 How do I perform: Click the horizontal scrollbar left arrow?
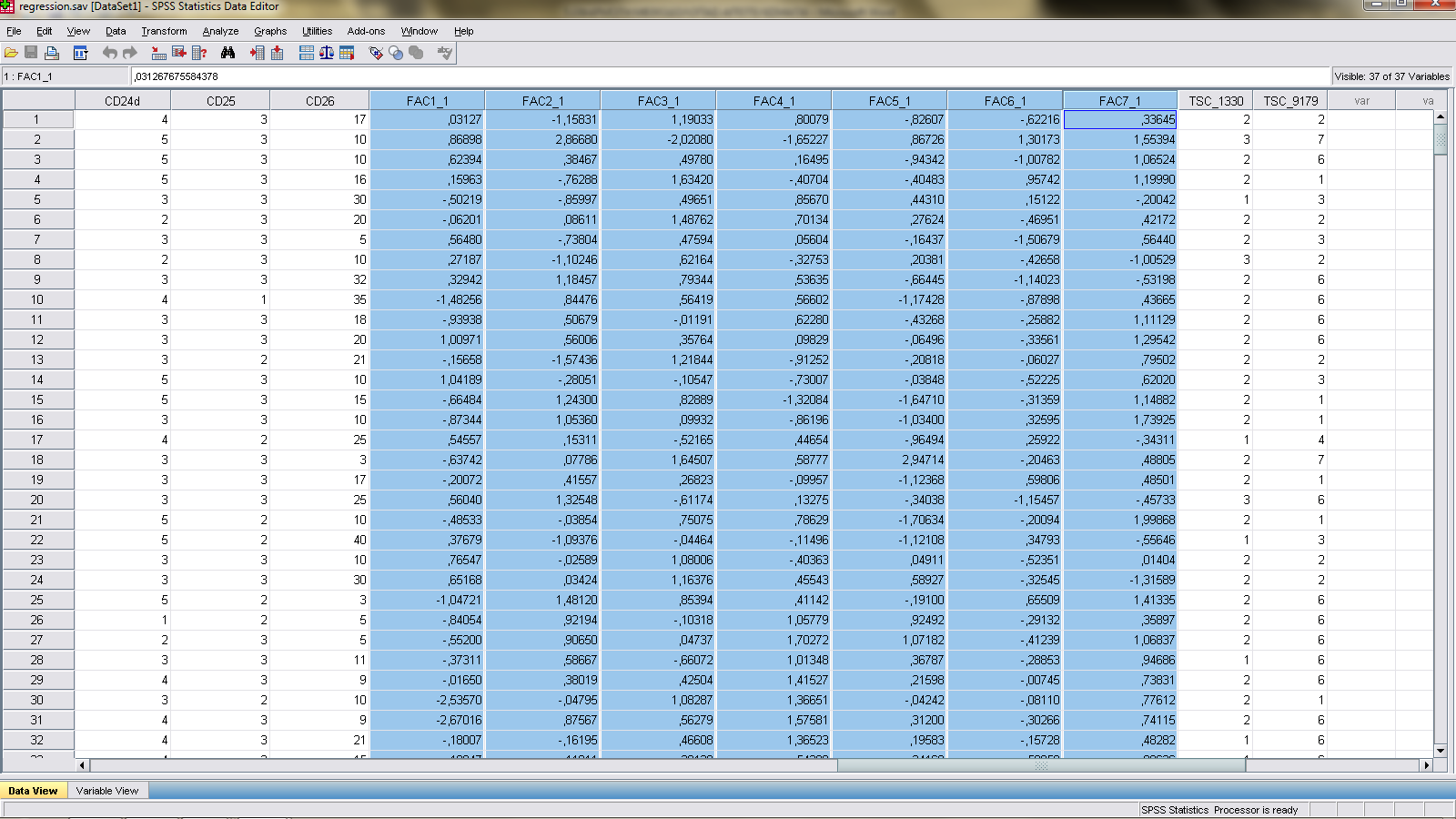(x=83, y=765)
